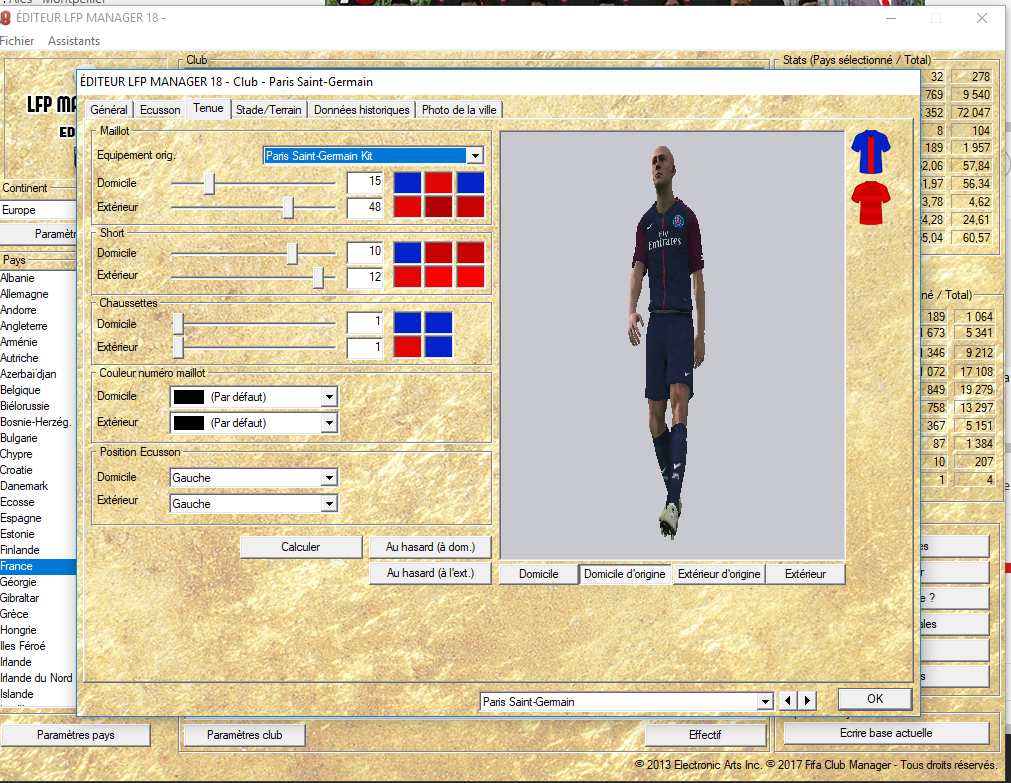The image size is (1011, 783).
Task: Expand the Equipement orig. dropdown
Action: pyautogui.click(x=475, y=155)
